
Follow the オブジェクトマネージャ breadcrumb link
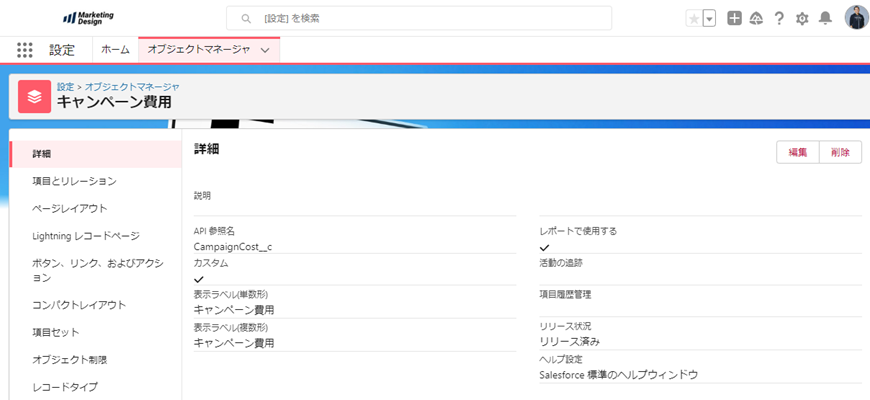[x=132, y=87]
